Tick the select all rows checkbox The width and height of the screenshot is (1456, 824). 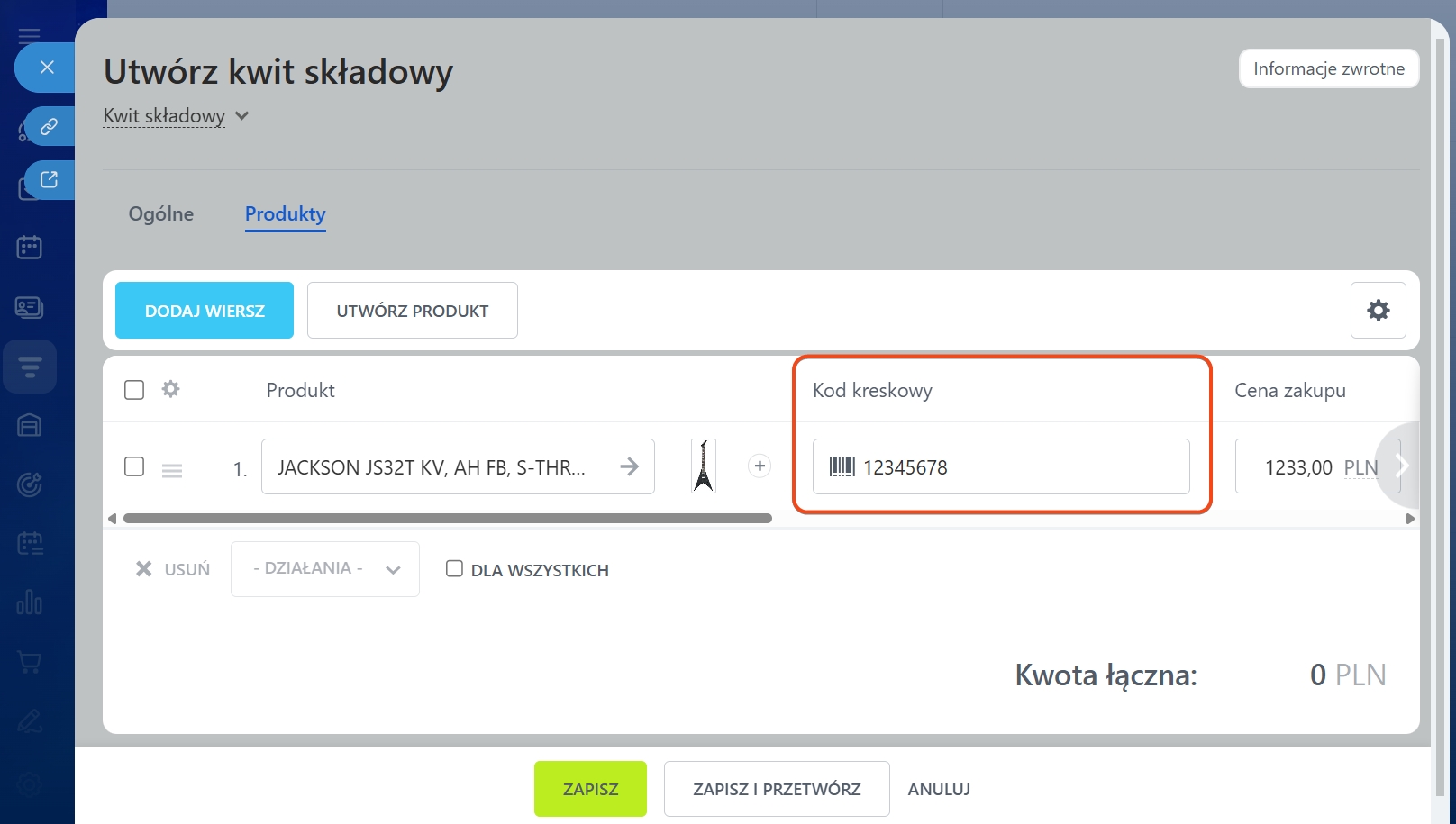pos(134,389)
